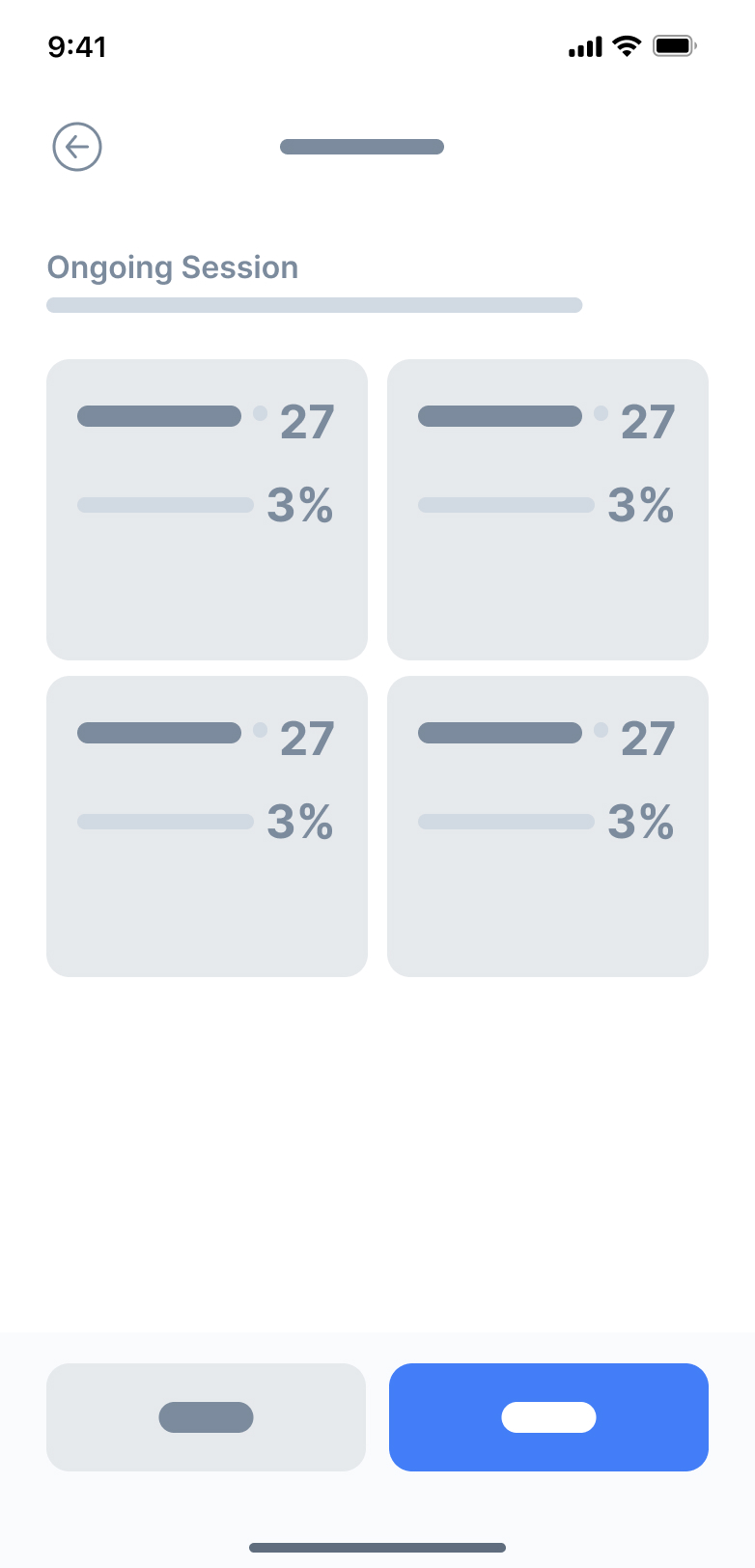Click the Ongoing Session heading
Image resolution: width=755 pixels, height=1568 pixels.
pos(173,267)
